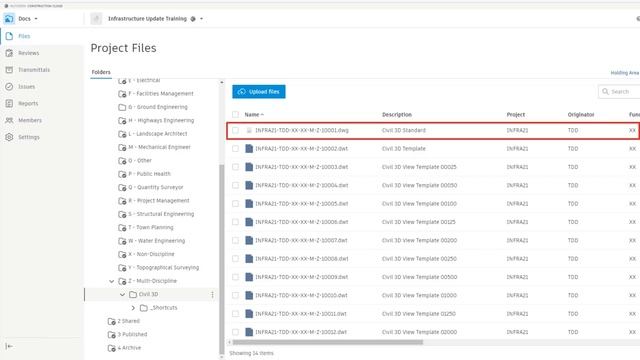
Task: Collapse the Civil 3D folder chevron
Action: (122, 294)
